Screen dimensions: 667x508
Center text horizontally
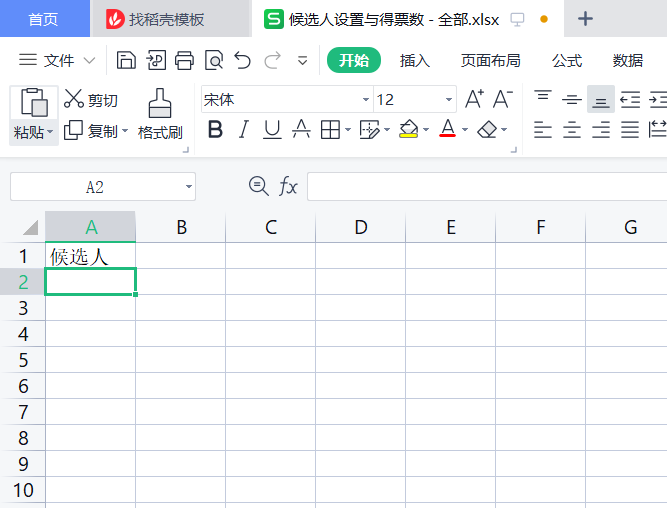pyautogui.click(x=572, y=129)
